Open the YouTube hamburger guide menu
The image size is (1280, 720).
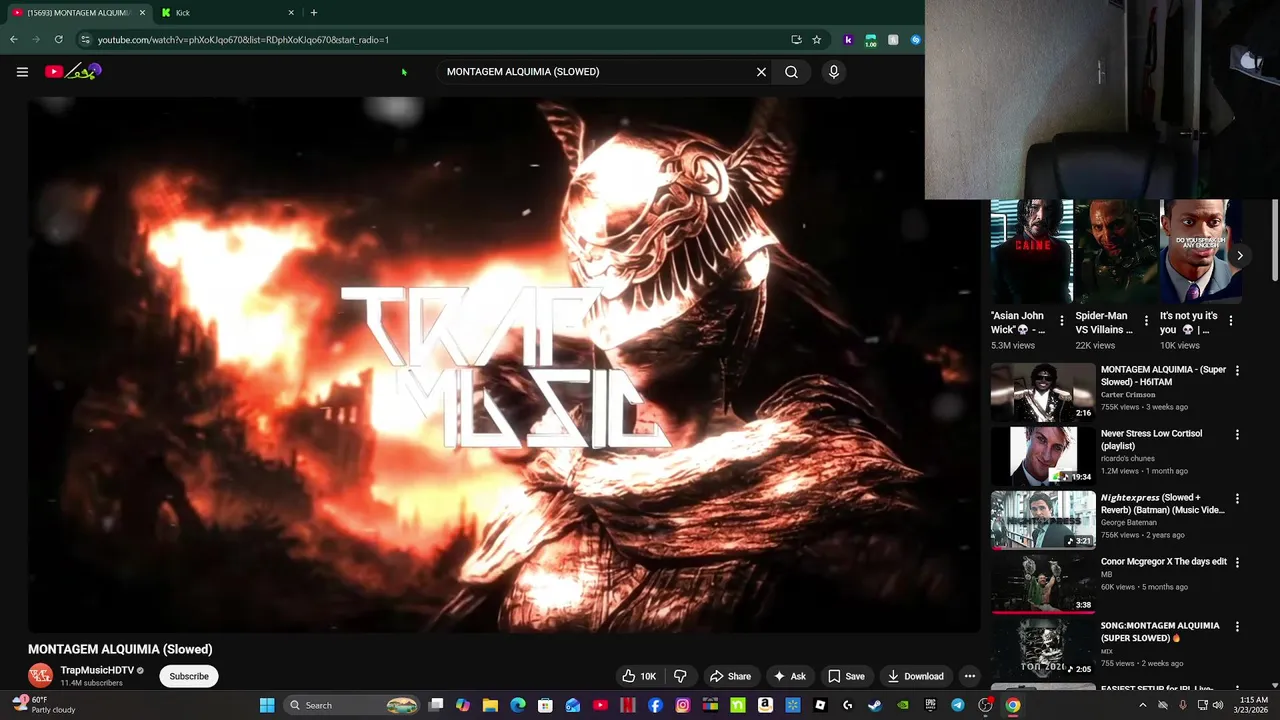22,72
